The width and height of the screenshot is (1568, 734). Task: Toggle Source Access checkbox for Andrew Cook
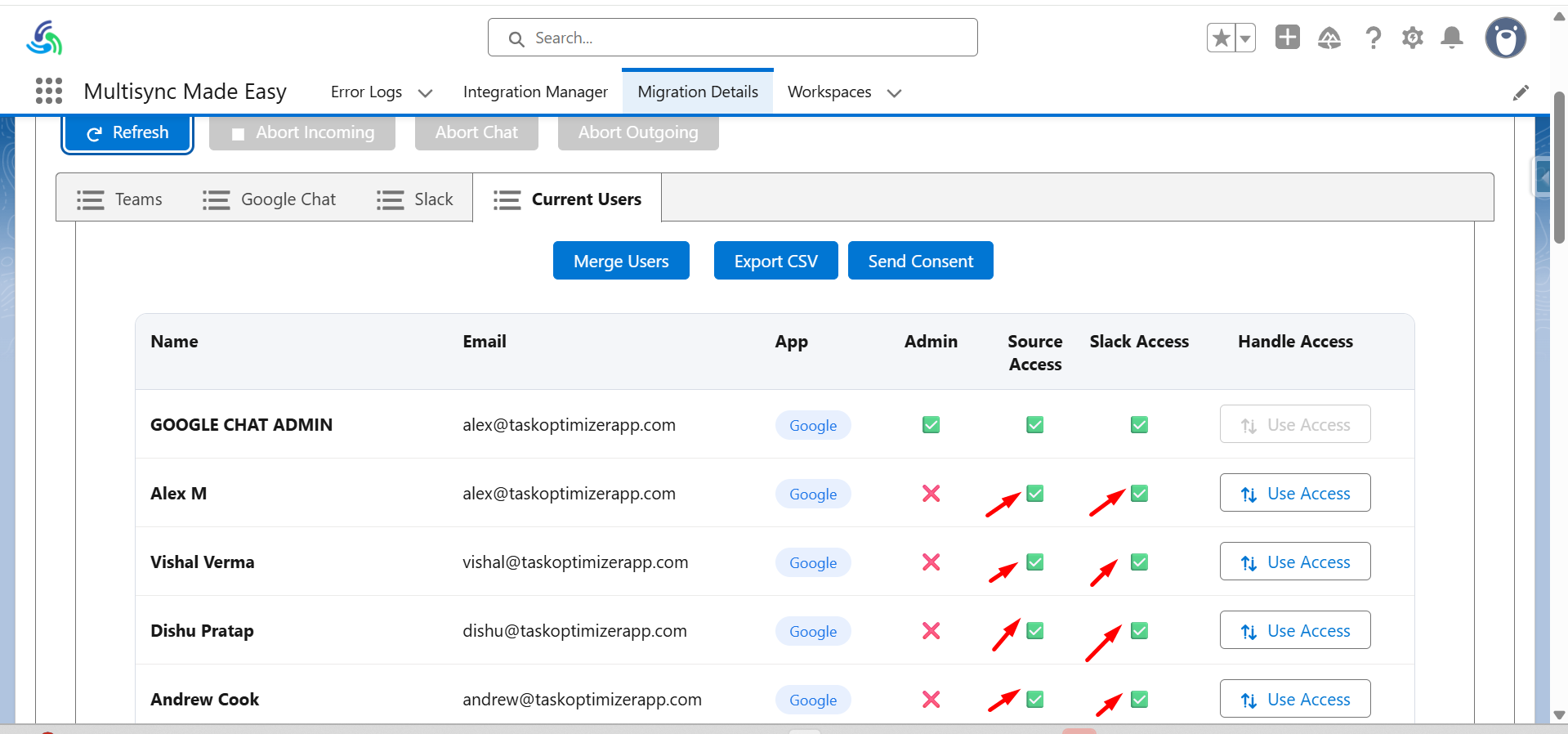1035,700
